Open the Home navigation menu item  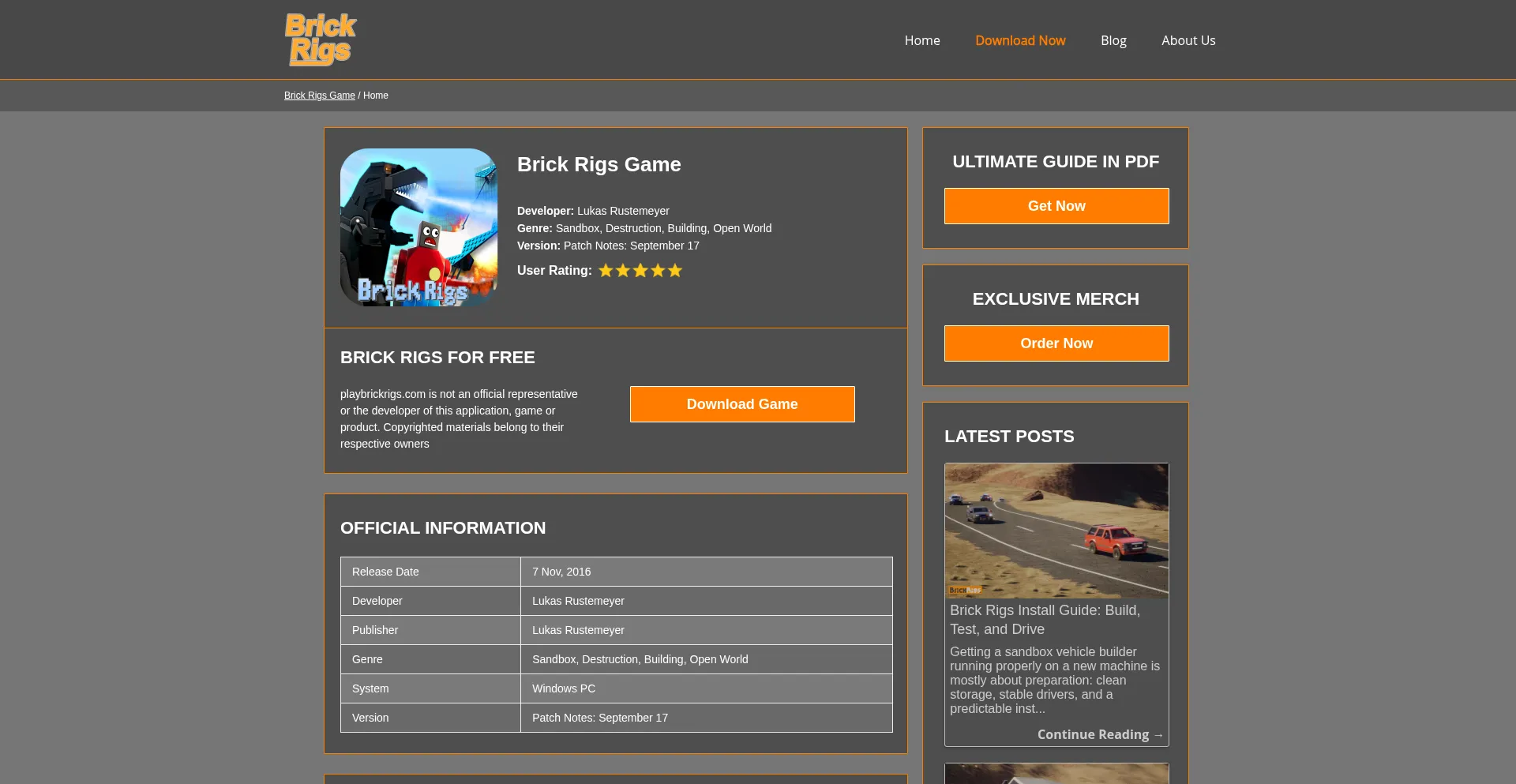[x=922, y=40]
